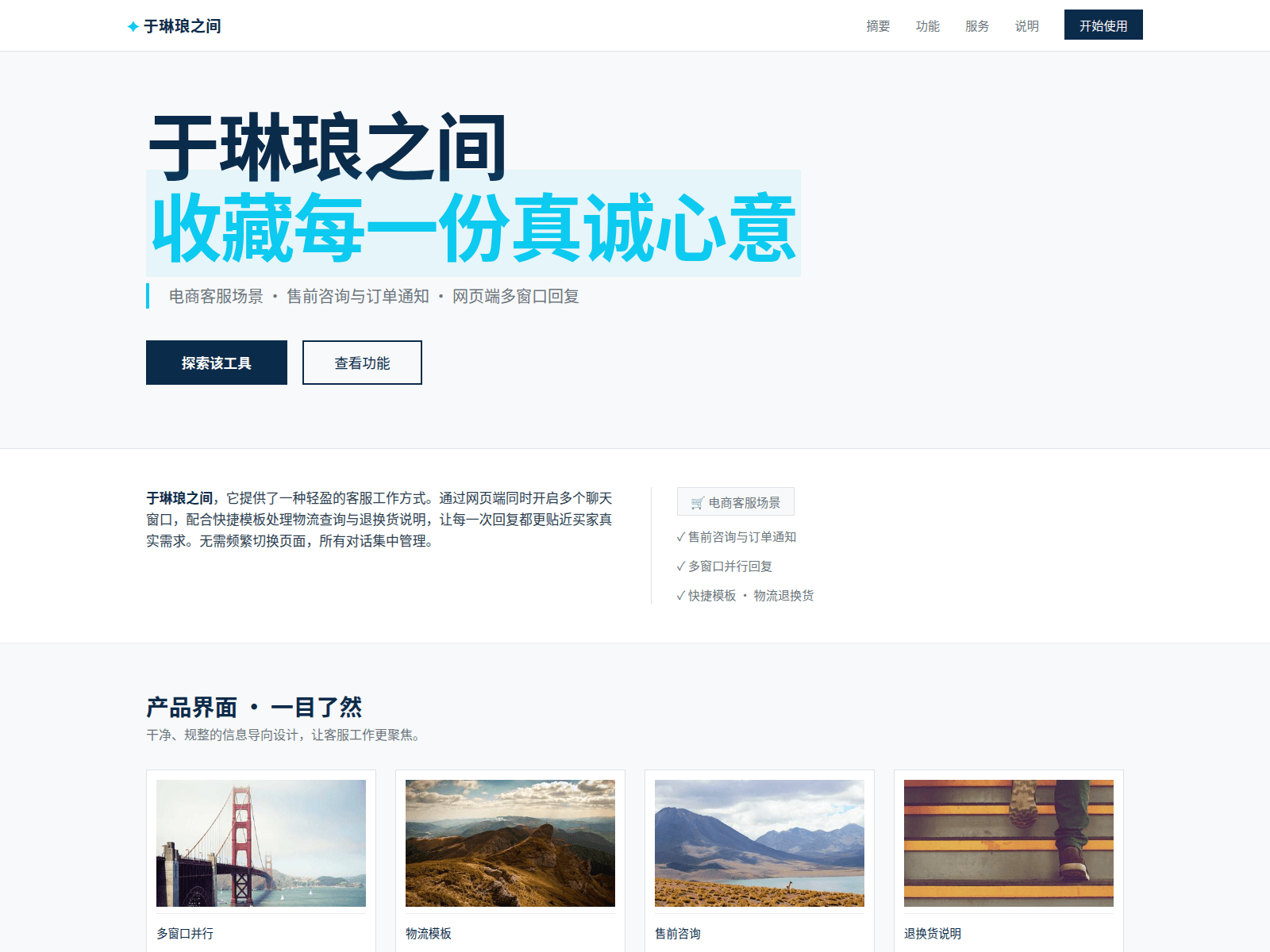Open the 于琳琅之间 brand link in header
The height and width of the screenshot is (952, 1270).
tap(174, 26)
